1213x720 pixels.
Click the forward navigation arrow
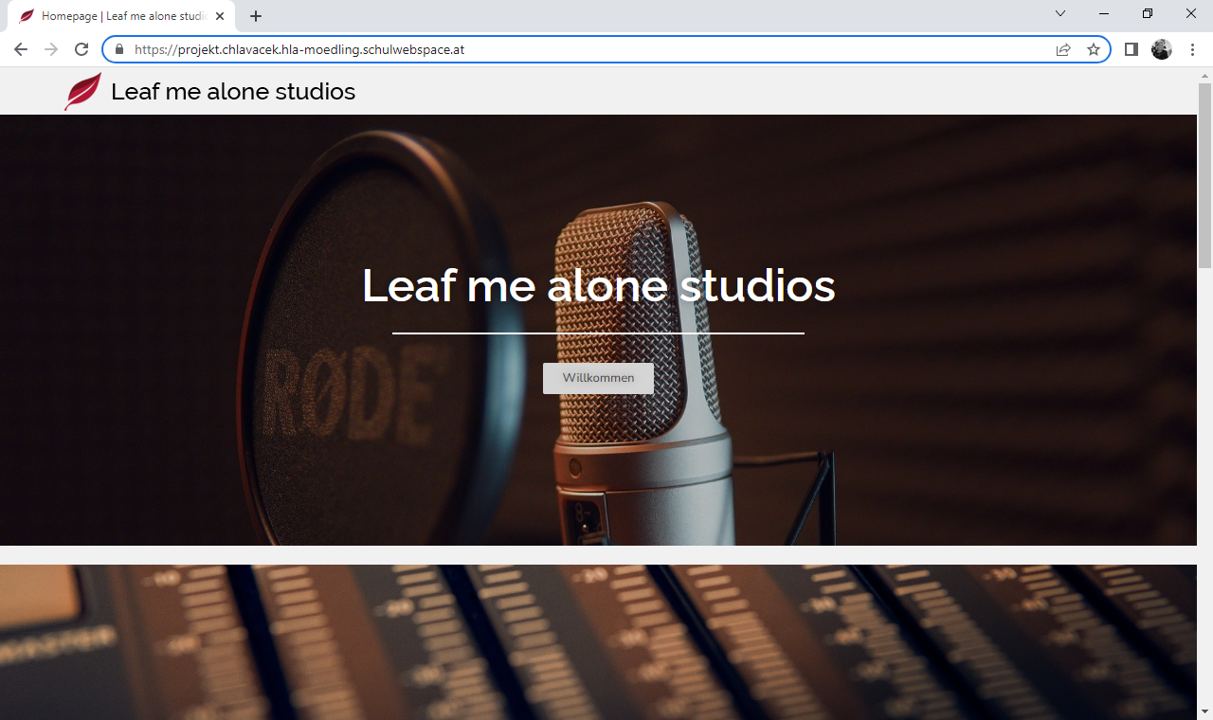coord(51,49)
